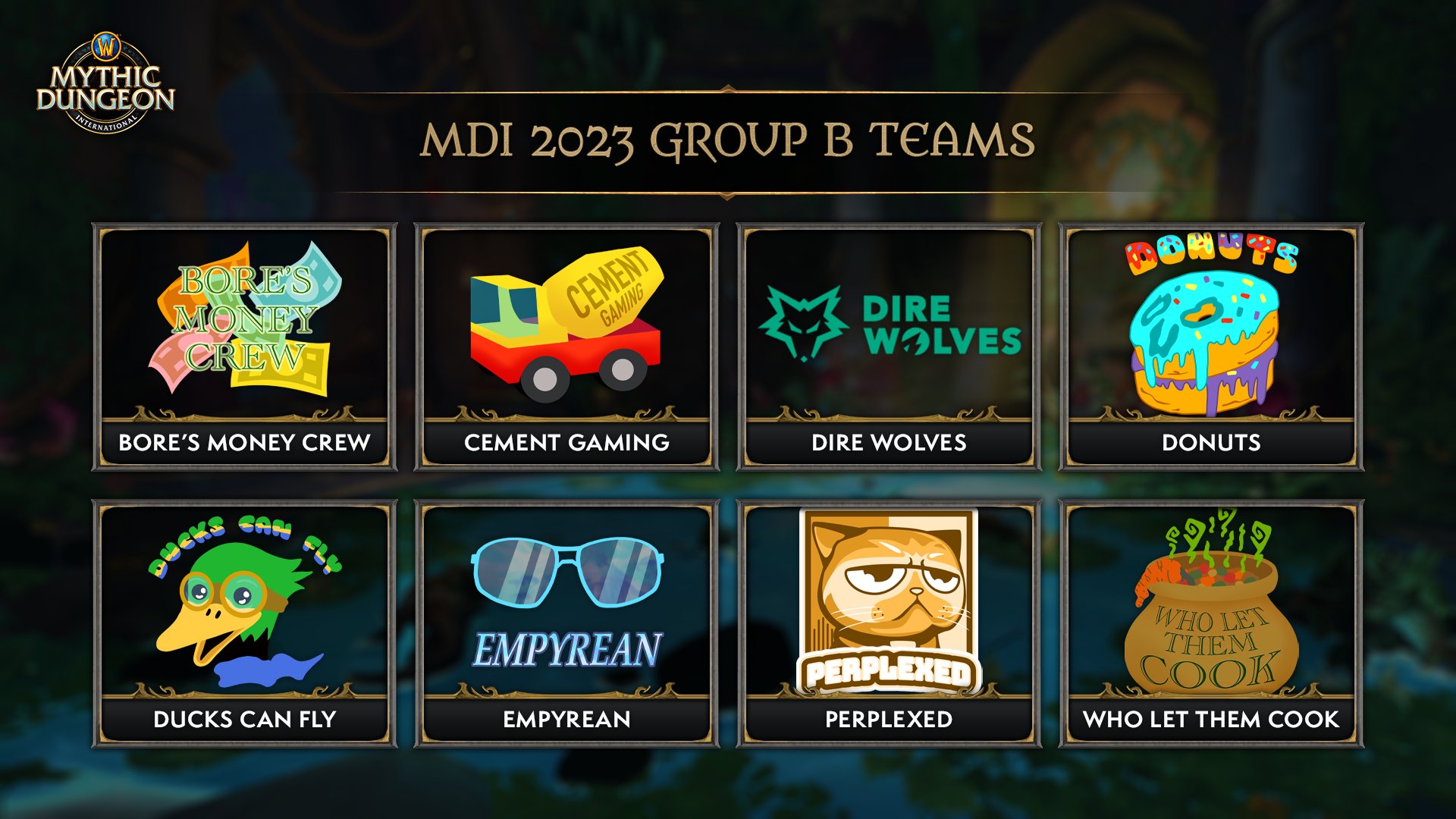Select the DUCKS CAN FLY name label
The width and height of the screenshot is (1456, 819).
[x=244, y=719]
